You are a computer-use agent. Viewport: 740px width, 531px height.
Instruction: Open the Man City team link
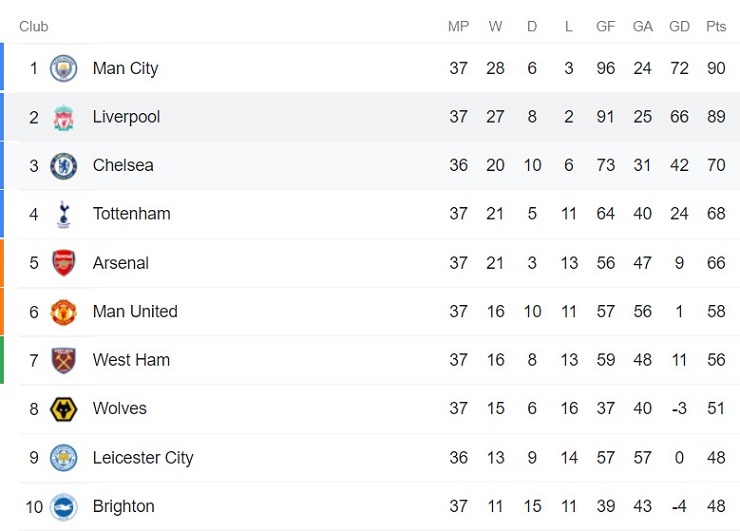point(125,68)
